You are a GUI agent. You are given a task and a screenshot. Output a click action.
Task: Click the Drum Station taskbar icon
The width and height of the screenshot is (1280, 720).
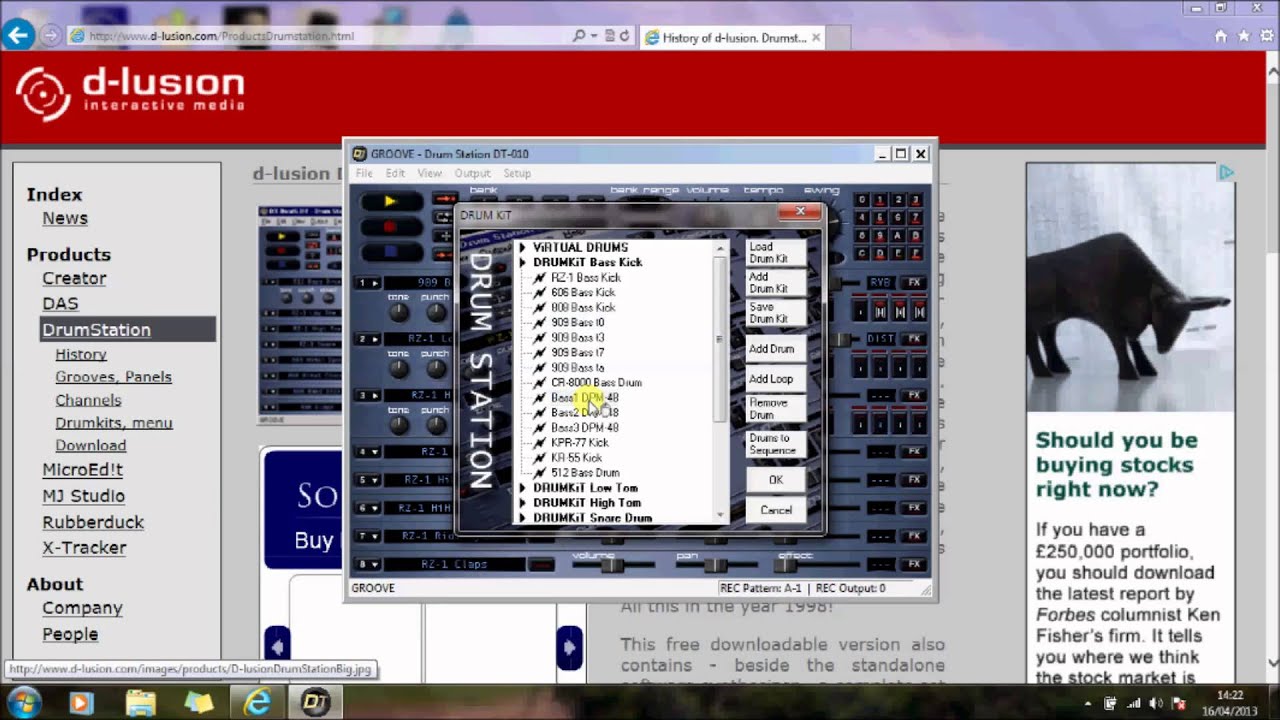[x=316, y=702]
